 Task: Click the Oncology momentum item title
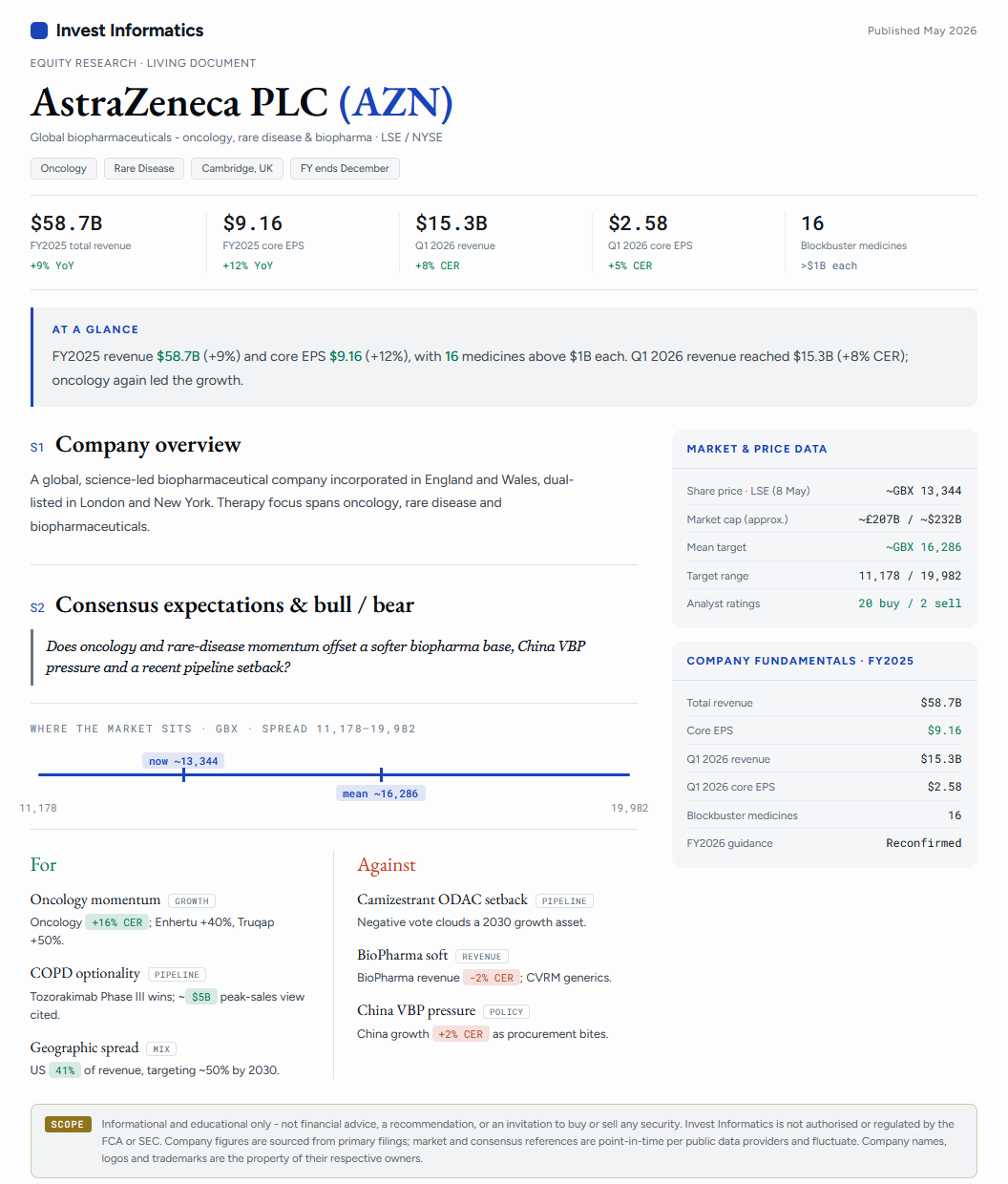click(95, 899)
